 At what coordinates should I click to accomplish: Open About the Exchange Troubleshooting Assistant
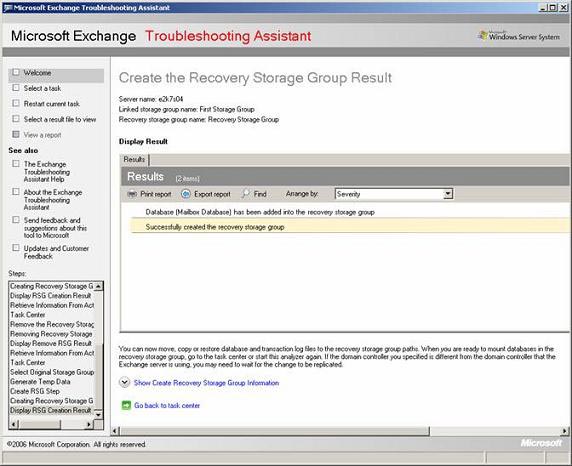tap(53, 200)
